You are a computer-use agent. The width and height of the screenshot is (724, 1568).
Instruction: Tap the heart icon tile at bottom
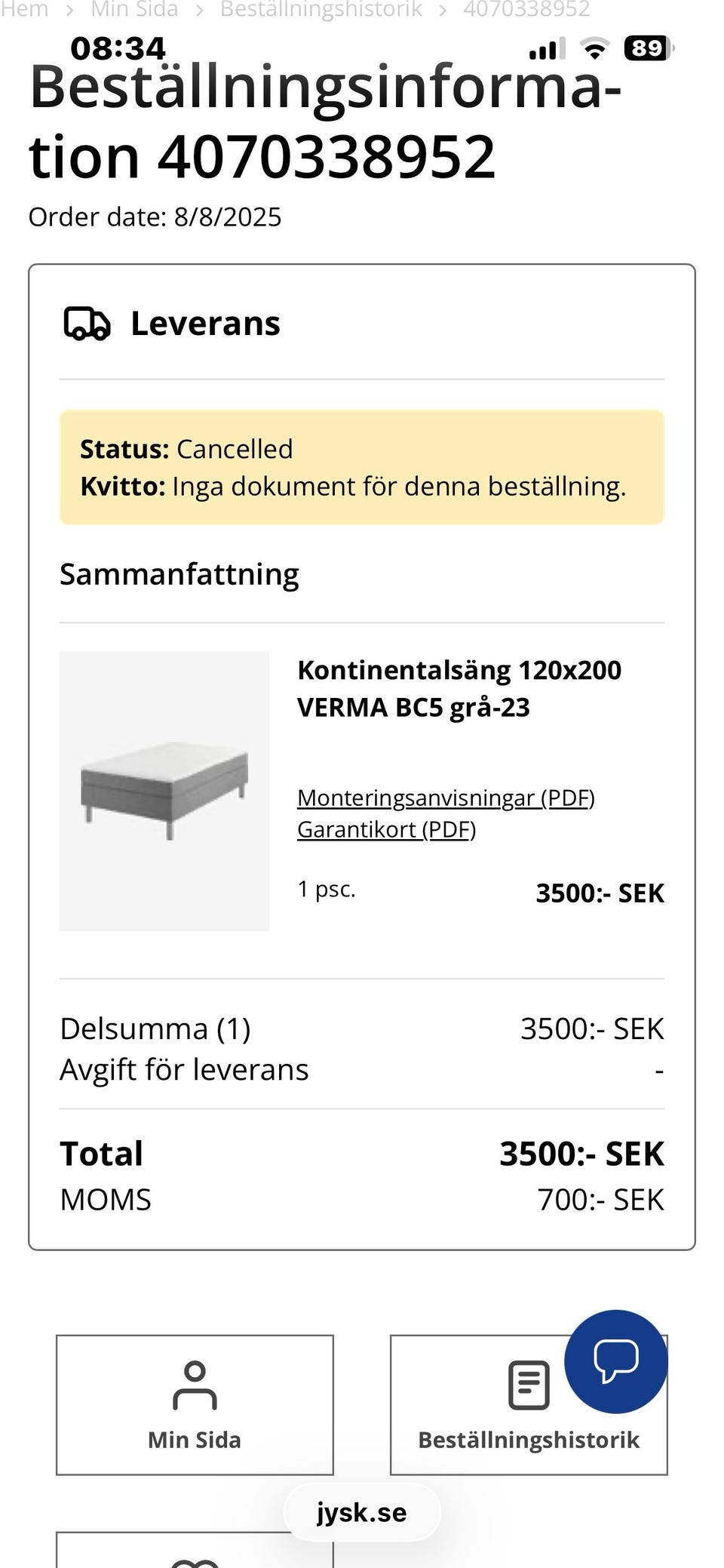195,1550
